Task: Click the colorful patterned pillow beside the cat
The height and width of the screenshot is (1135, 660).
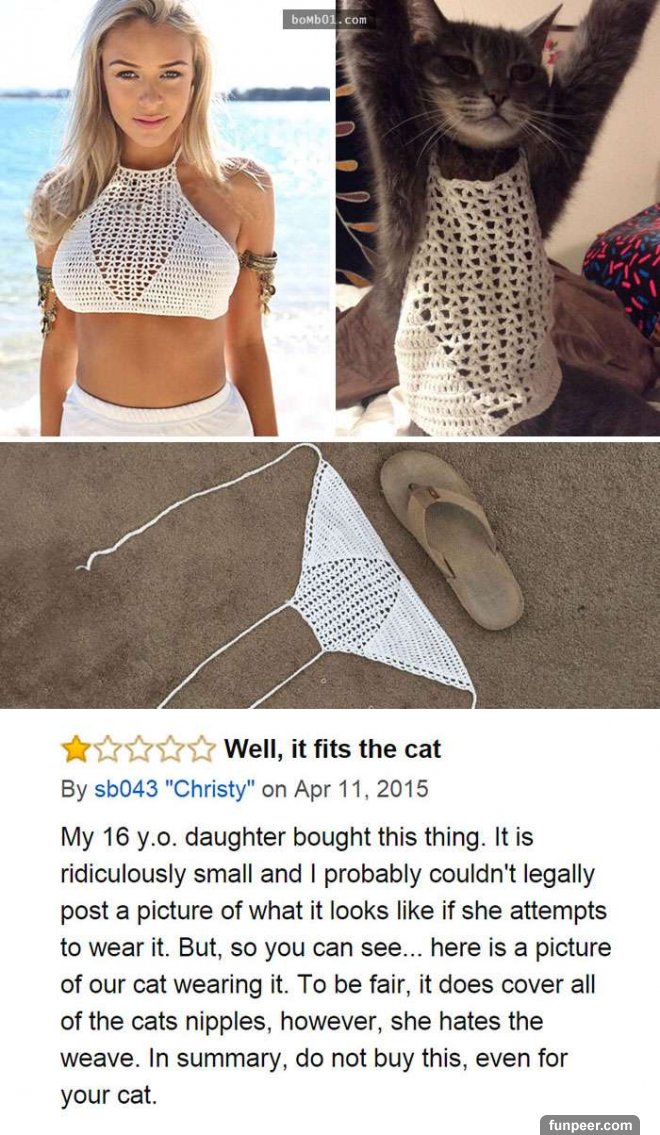Action: 623,268
